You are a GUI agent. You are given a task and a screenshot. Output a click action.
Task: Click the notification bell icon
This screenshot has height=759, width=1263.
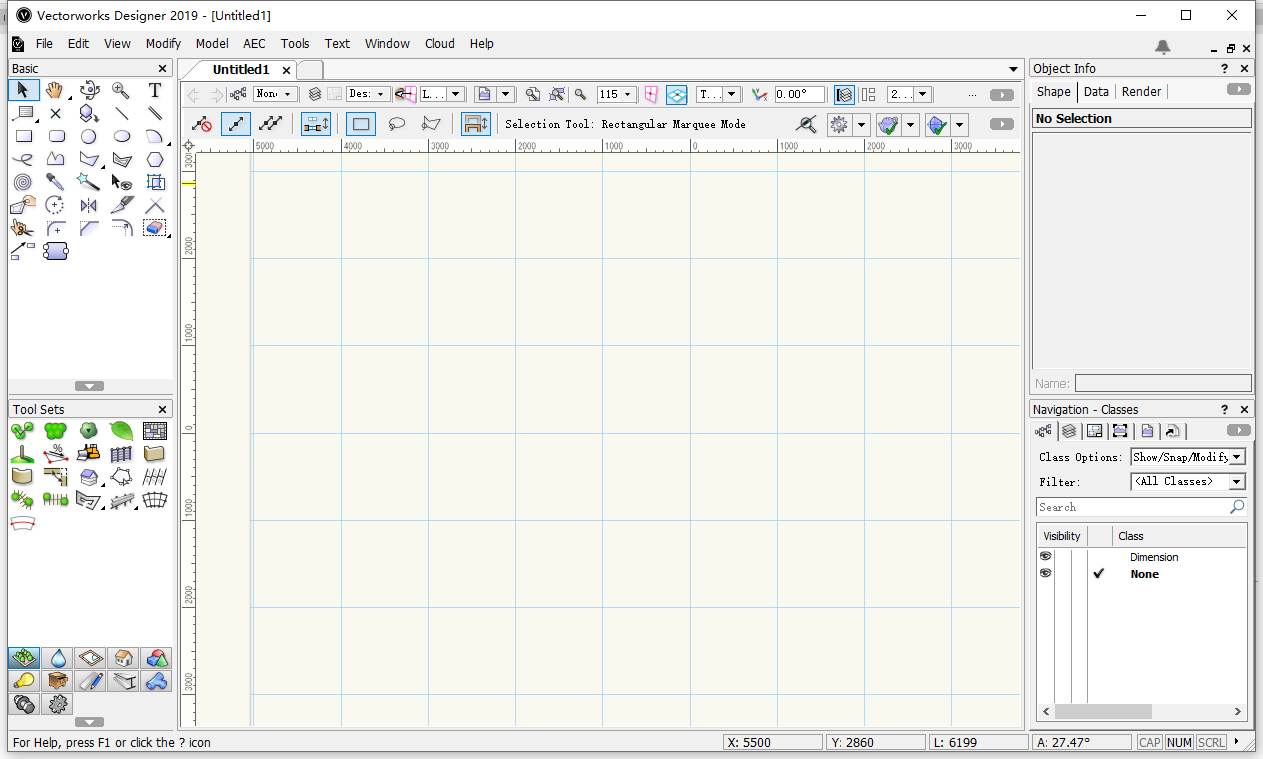[x=1162, y=46]
